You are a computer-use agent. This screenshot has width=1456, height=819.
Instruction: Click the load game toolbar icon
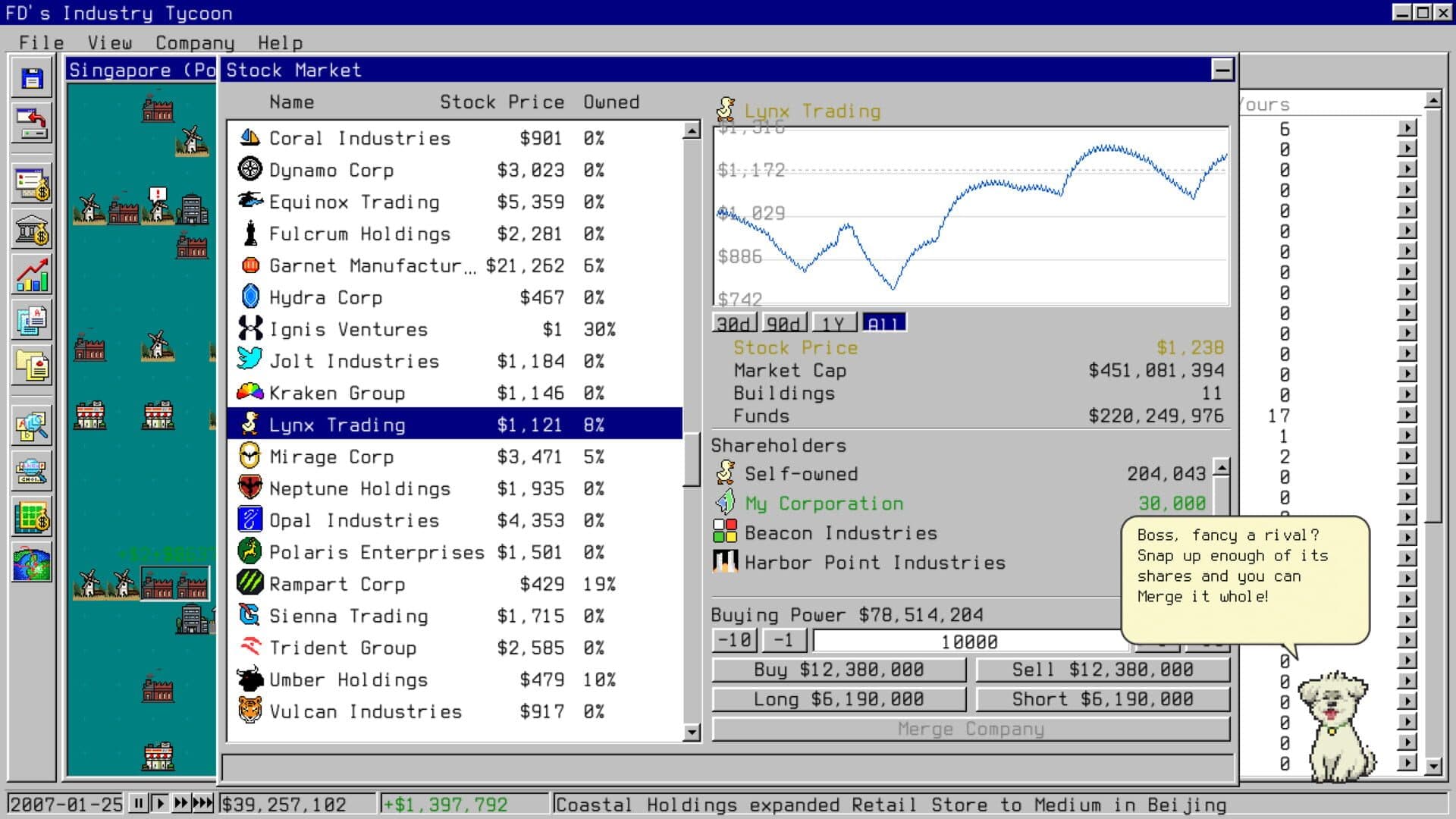pos(32,124)
